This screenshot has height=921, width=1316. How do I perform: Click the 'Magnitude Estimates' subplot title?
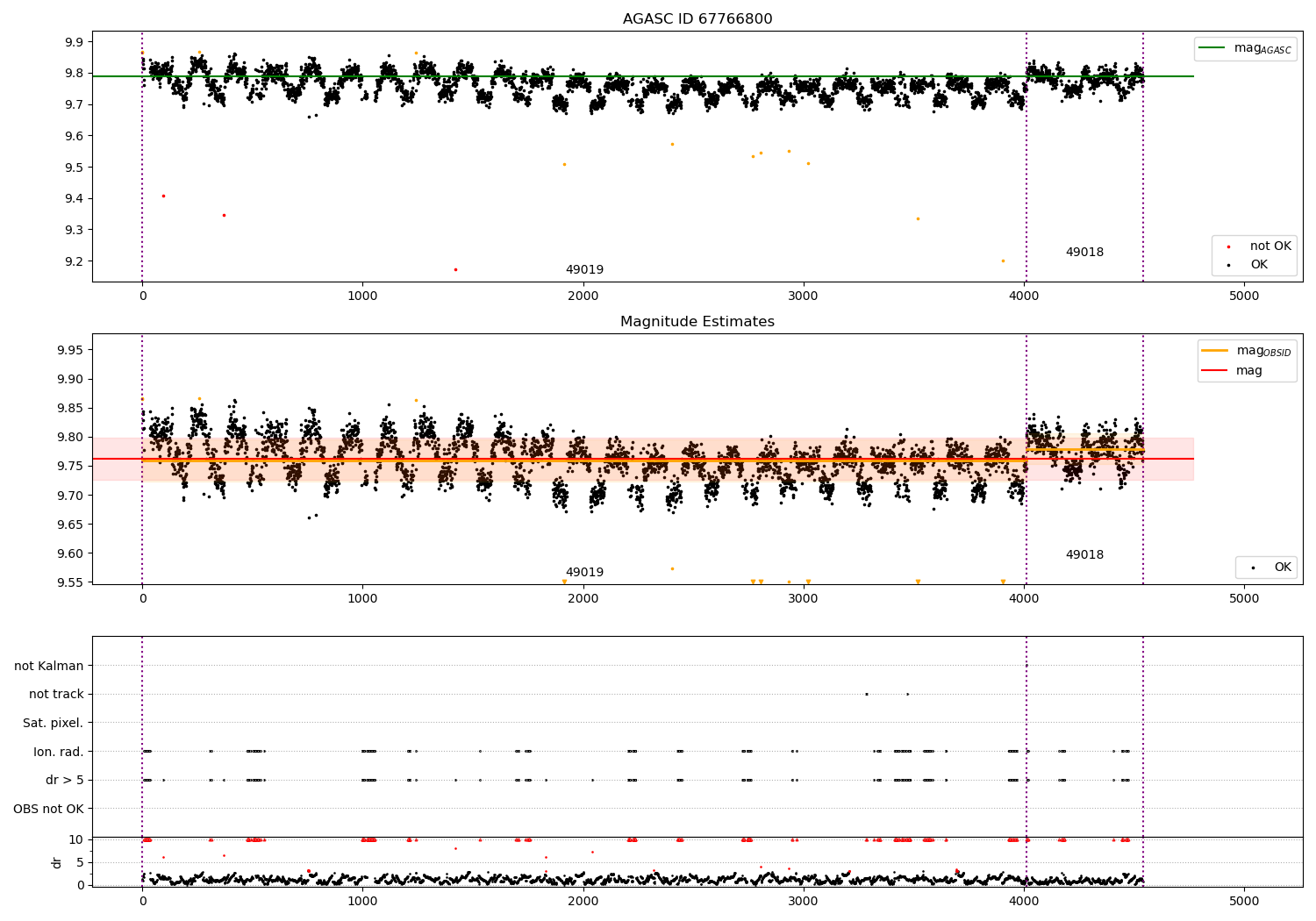point(697,322)
